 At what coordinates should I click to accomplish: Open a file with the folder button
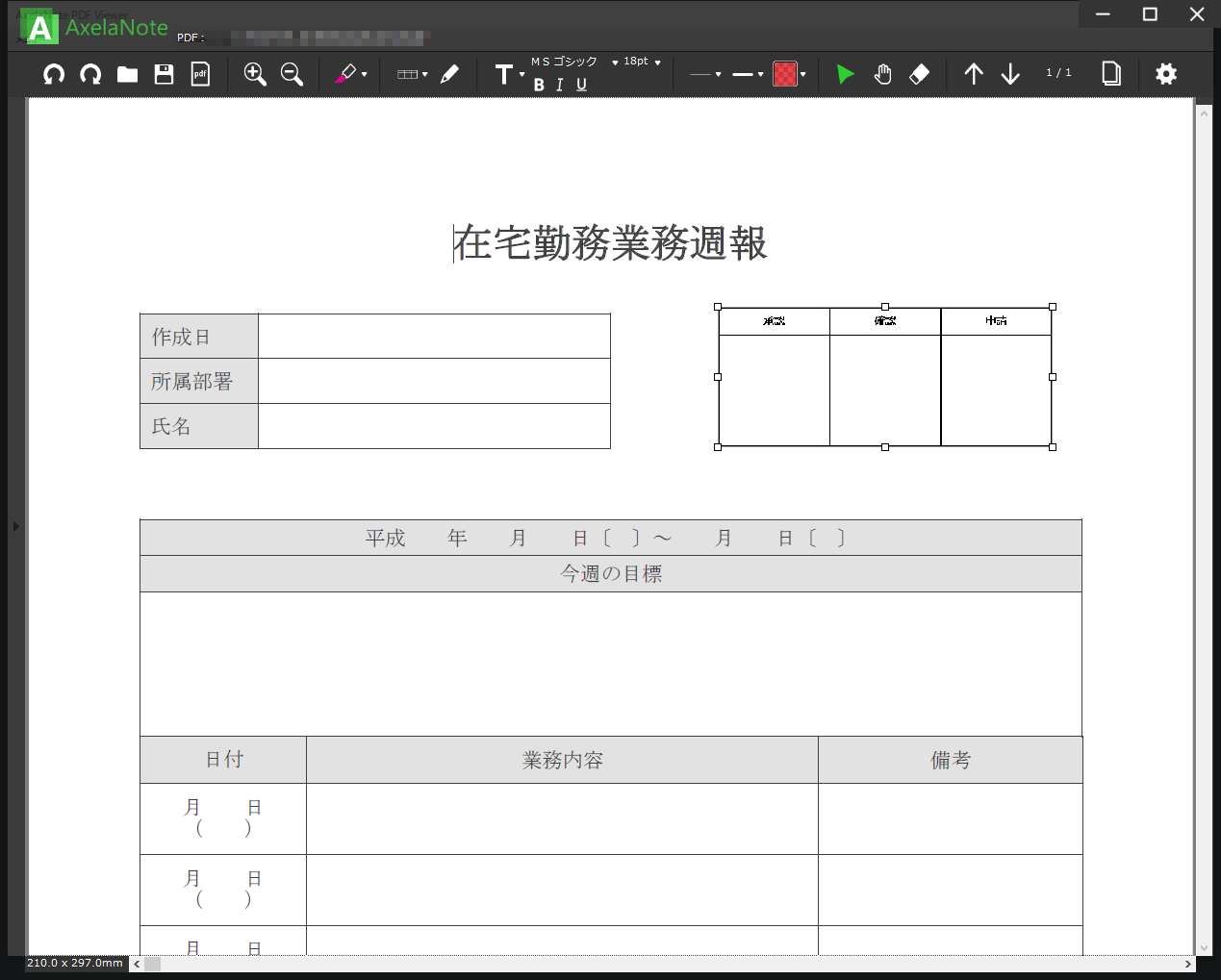[x=127, y=73]
